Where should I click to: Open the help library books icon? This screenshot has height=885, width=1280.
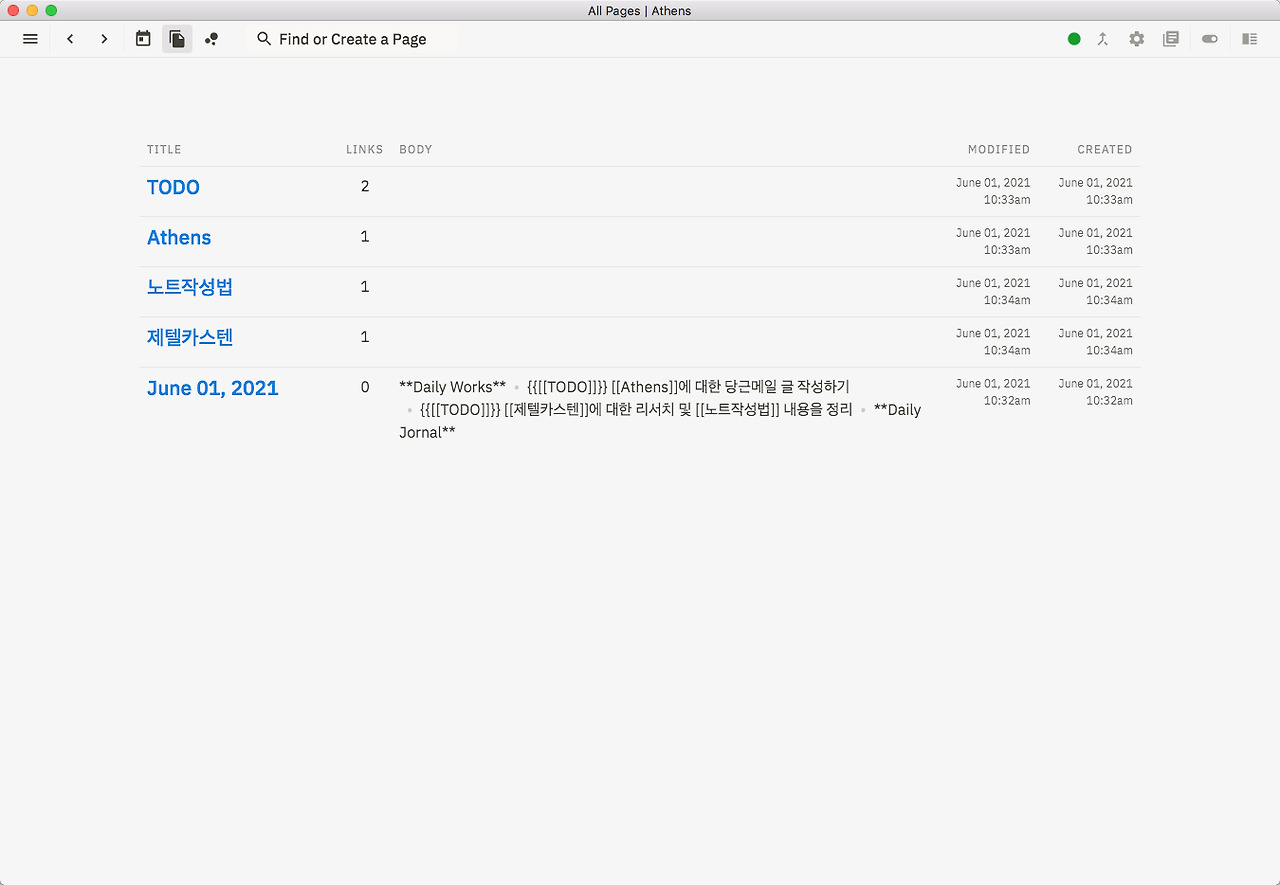[x=1171, y=39]
